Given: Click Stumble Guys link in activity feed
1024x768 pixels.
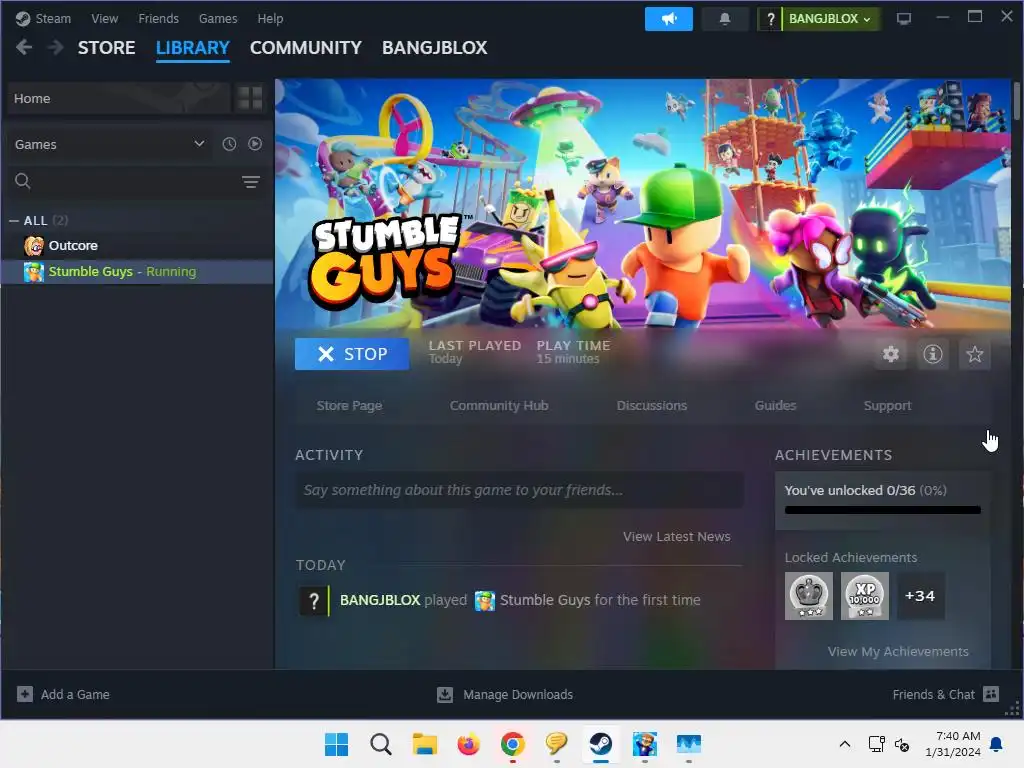Looking at the screenshot, I should point(545,600).
